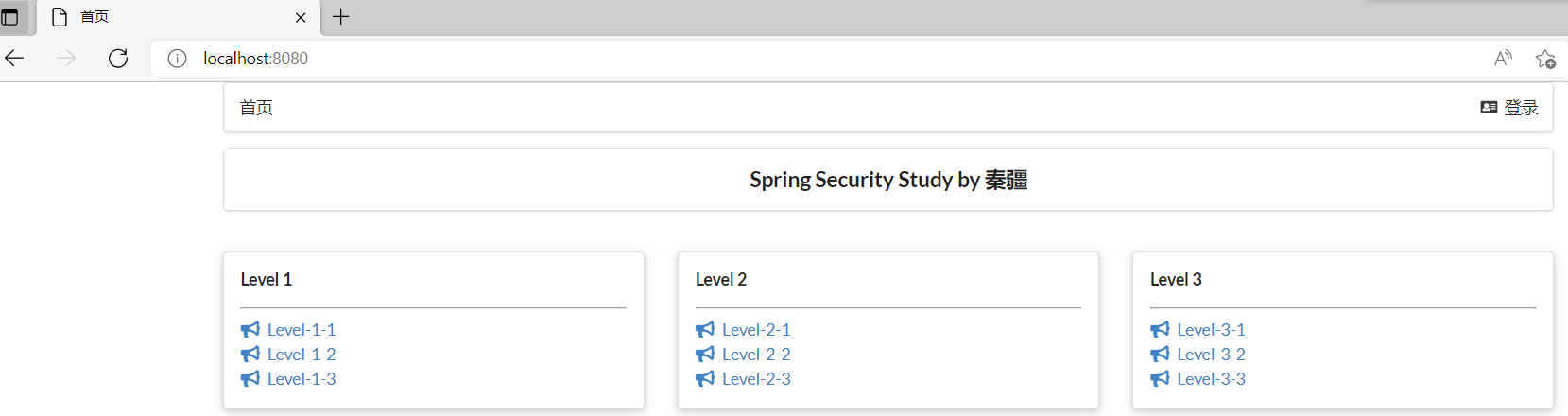Click the bullhorn icon beside Level-1-1
Screen dimensions: 1568x416
tap(250, 330)
